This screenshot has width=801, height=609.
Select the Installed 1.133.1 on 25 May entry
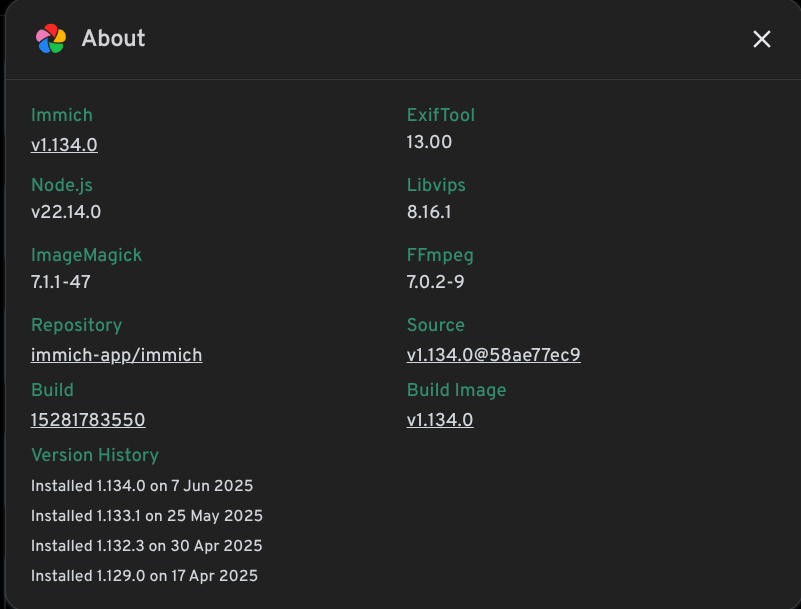[x=147, y=516]
